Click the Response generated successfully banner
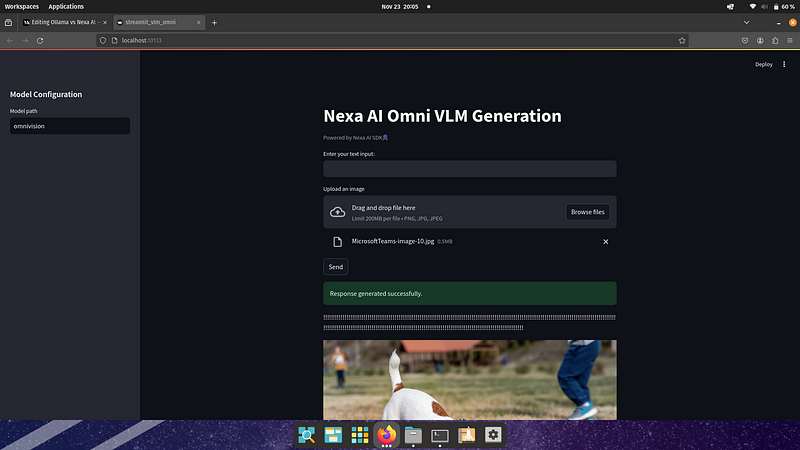Image resolution: width=800 pixels, height=450 pixels. point(469,293)
